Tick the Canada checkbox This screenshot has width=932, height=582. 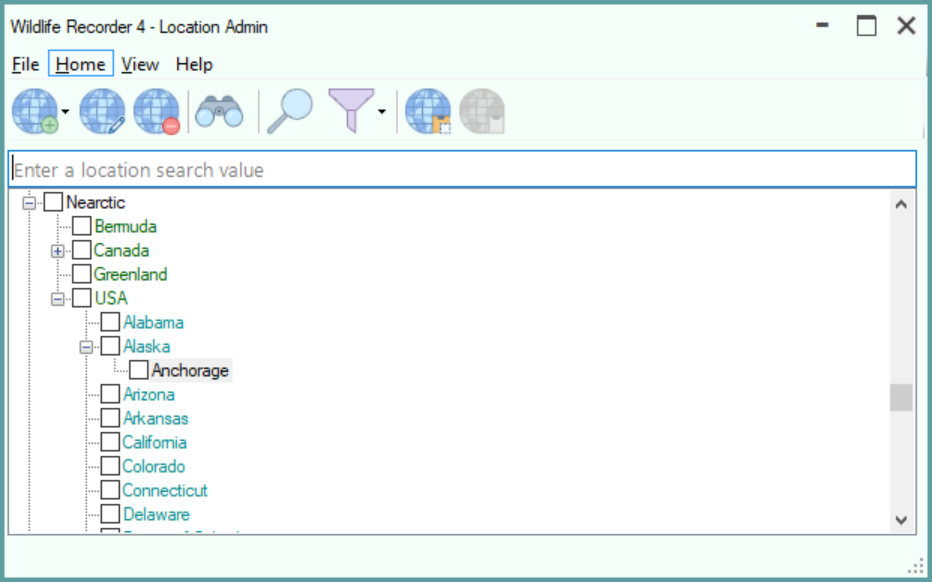point(81,250)
